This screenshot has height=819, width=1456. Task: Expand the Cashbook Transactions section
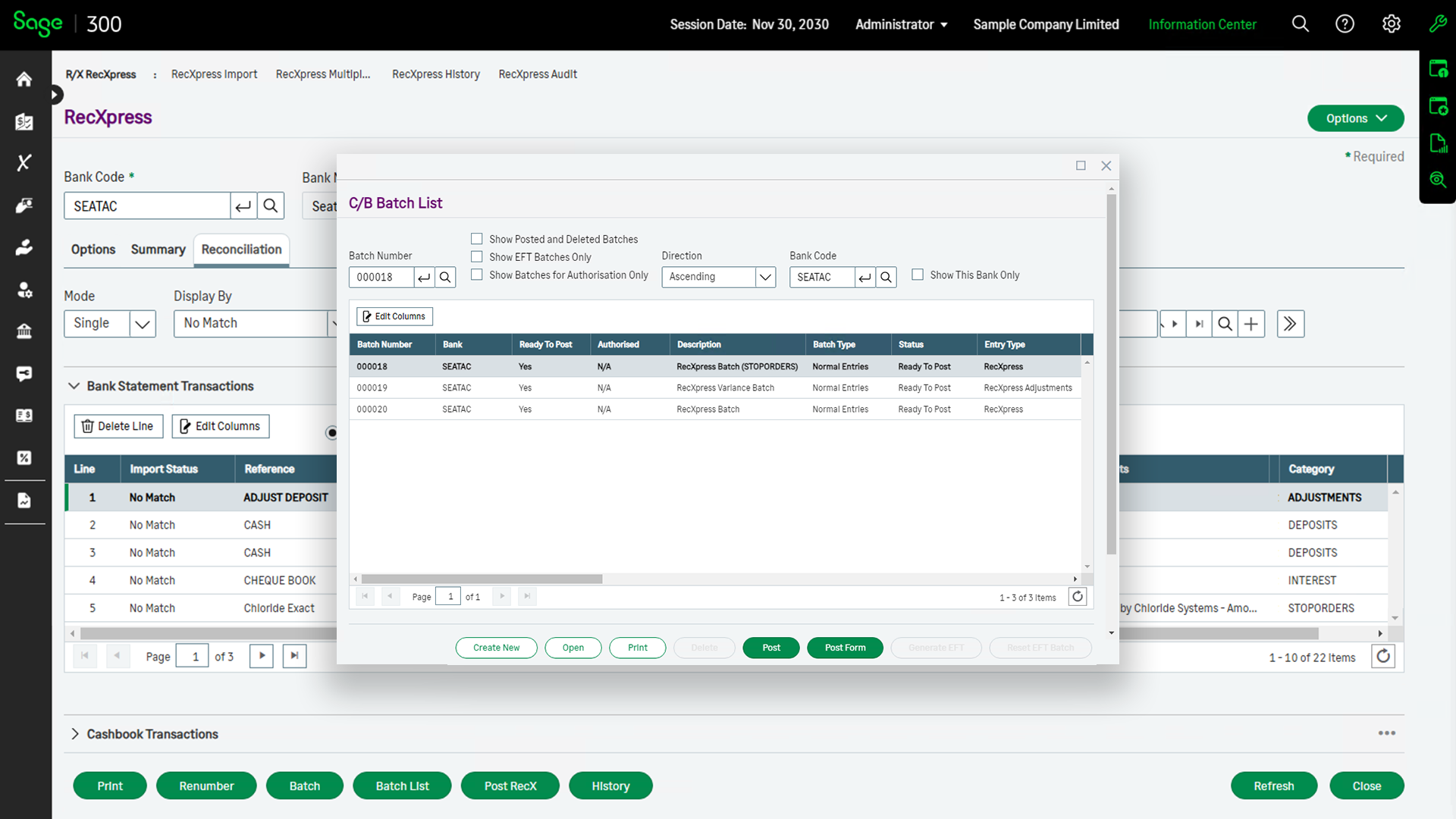tap(75, 734)
